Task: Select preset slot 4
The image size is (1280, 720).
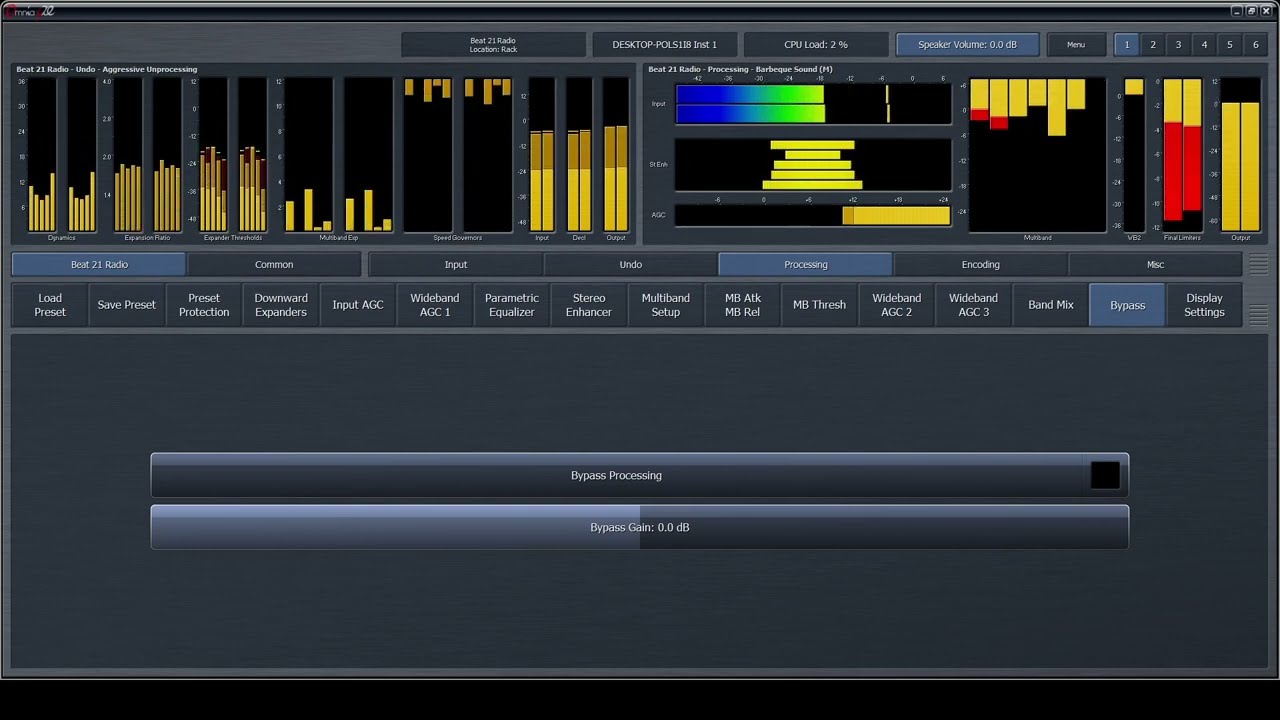Action: pos(1204,45)
